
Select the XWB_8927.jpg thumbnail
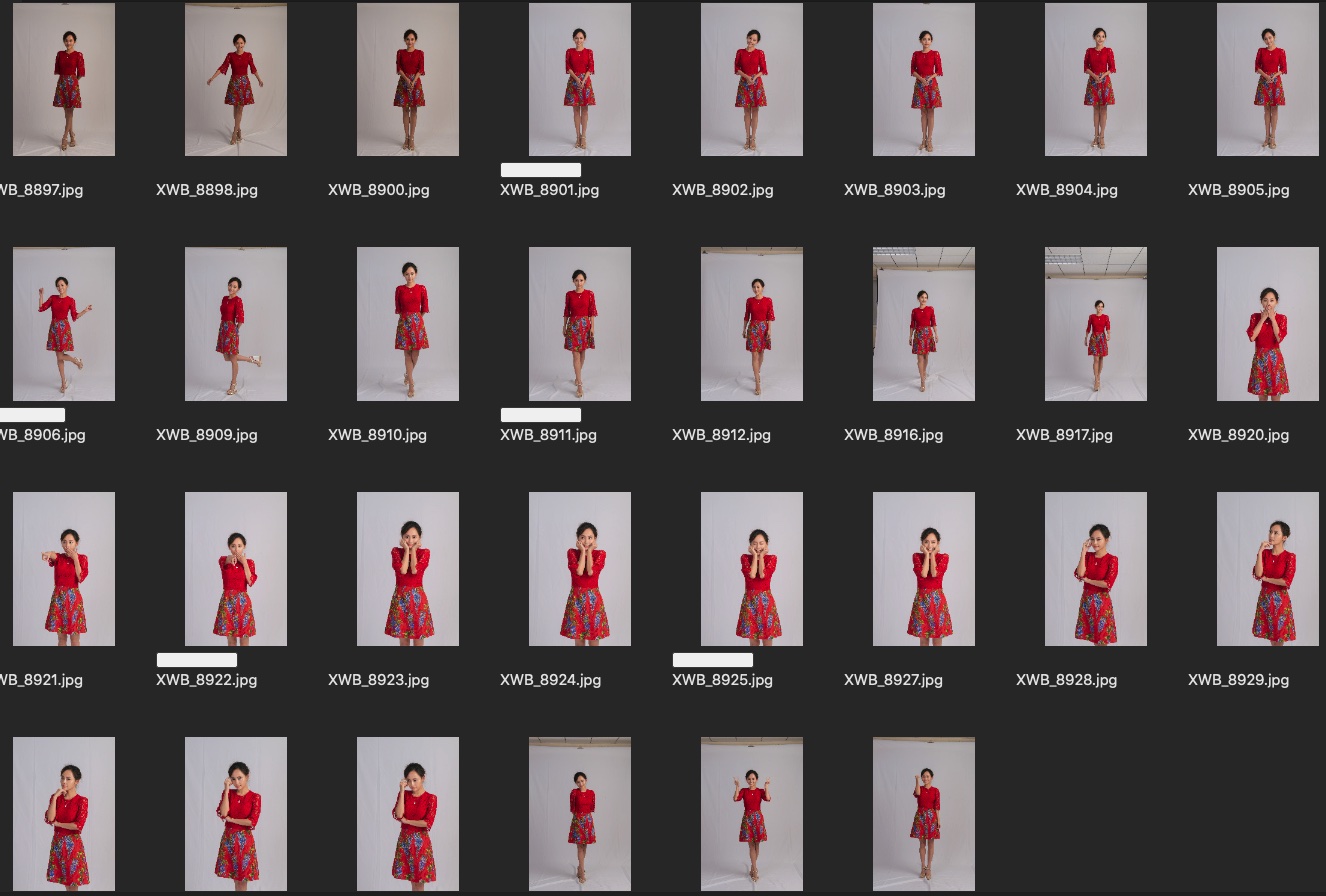924,569
